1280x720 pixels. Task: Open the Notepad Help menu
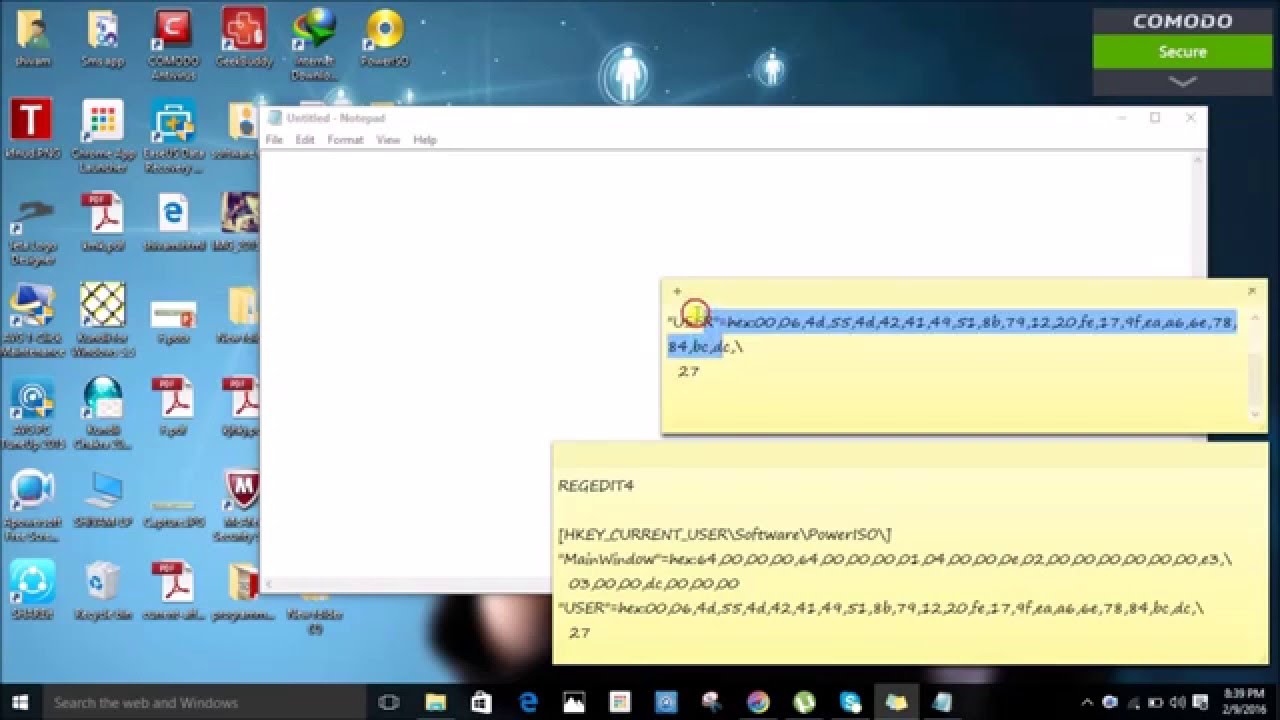(425, 140)
